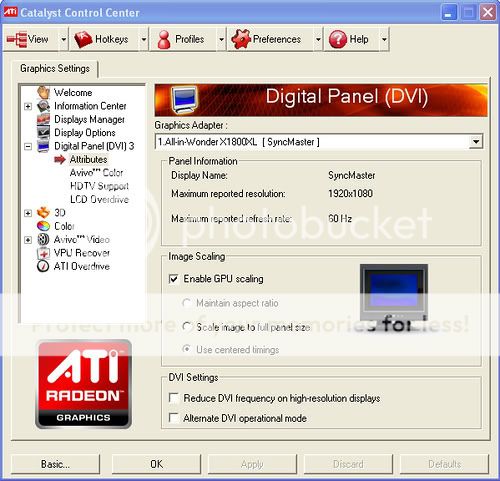Select Use centered timings option
The image size is (500, 481).
point(187,349)
